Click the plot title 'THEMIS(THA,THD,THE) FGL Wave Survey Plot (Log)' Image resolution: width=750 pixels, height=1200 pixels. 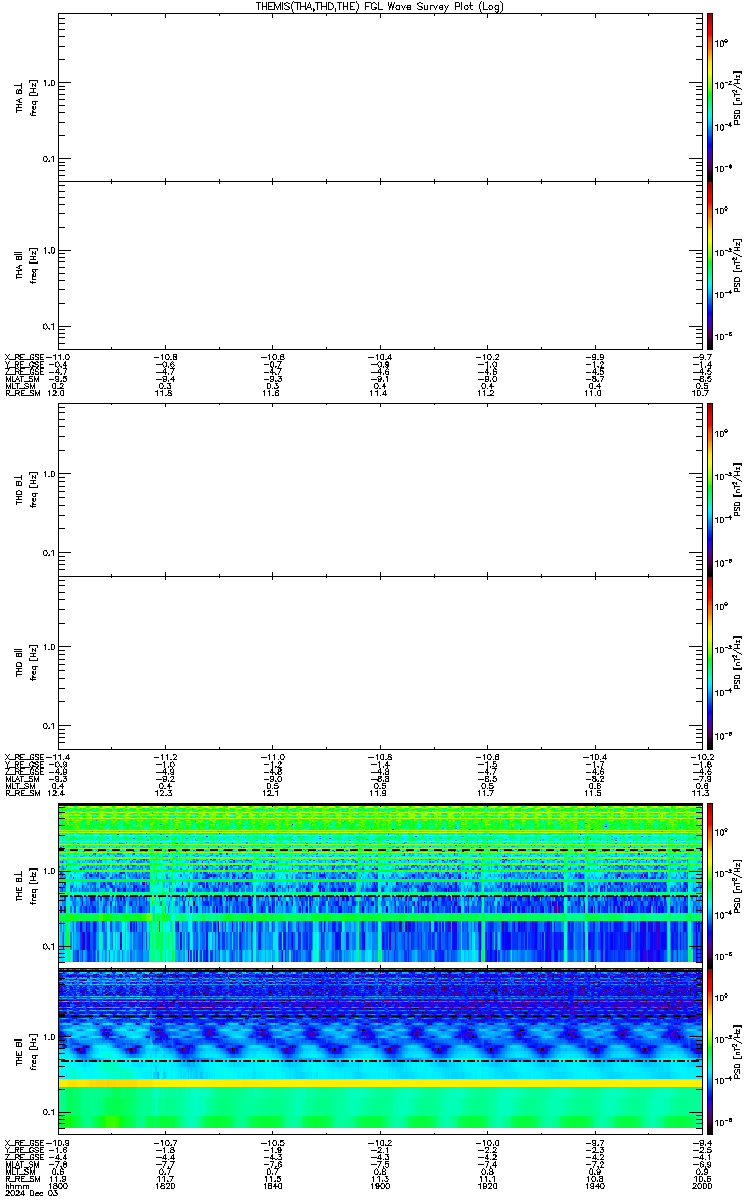380,6
